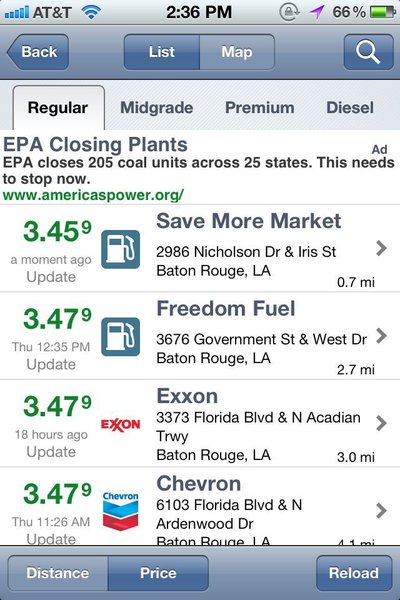Select the Midgrade fuel tab
400x600 pixels.
157,108
